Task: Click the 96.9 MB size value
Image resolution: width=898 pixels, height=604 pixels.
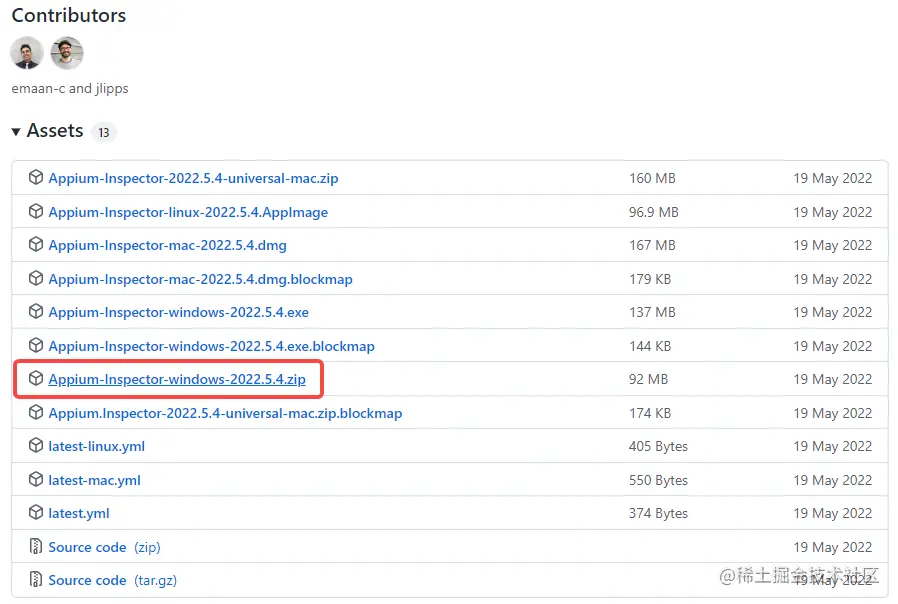Action: click(x=653, y=212)
